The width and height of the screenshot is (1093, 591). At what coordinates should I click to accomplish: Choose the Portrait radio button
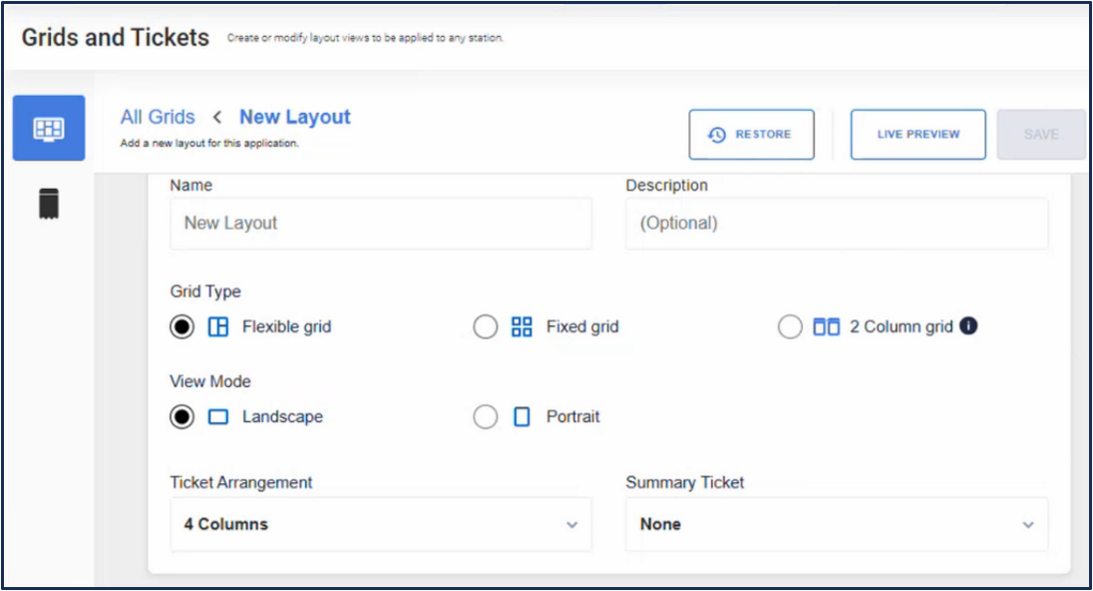485,417
